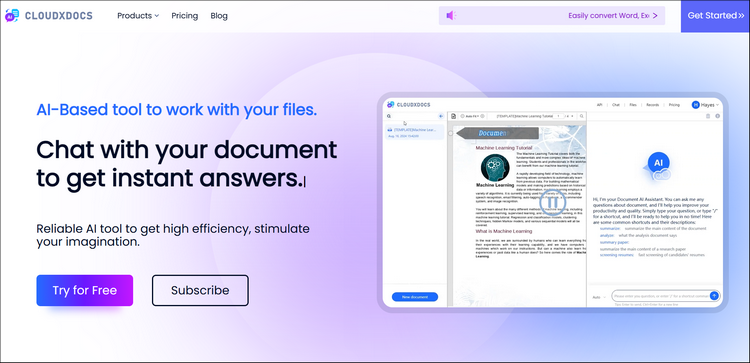
Task: Click the blue Hayes avatar circle in preview
Action: click(695, 104)
